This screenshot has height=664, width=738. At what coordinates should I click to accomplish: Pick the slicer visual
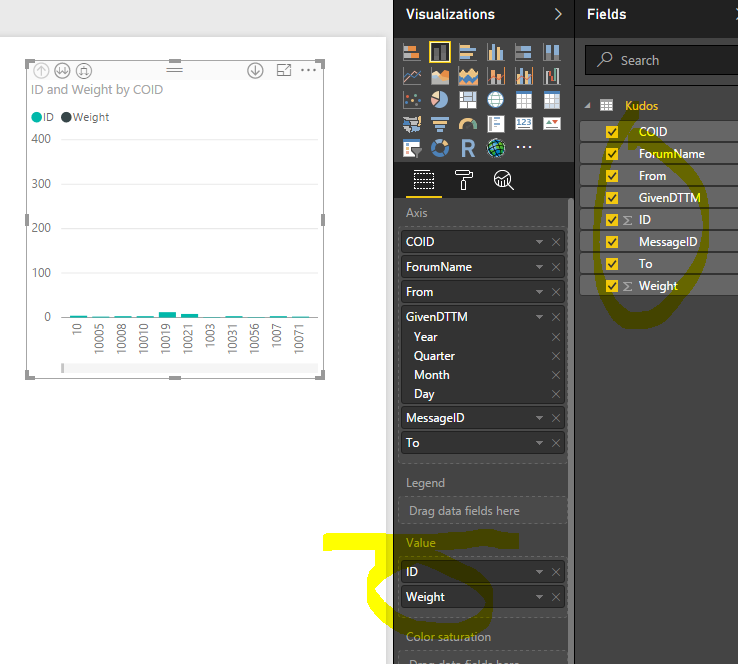(x=412, y=148)
